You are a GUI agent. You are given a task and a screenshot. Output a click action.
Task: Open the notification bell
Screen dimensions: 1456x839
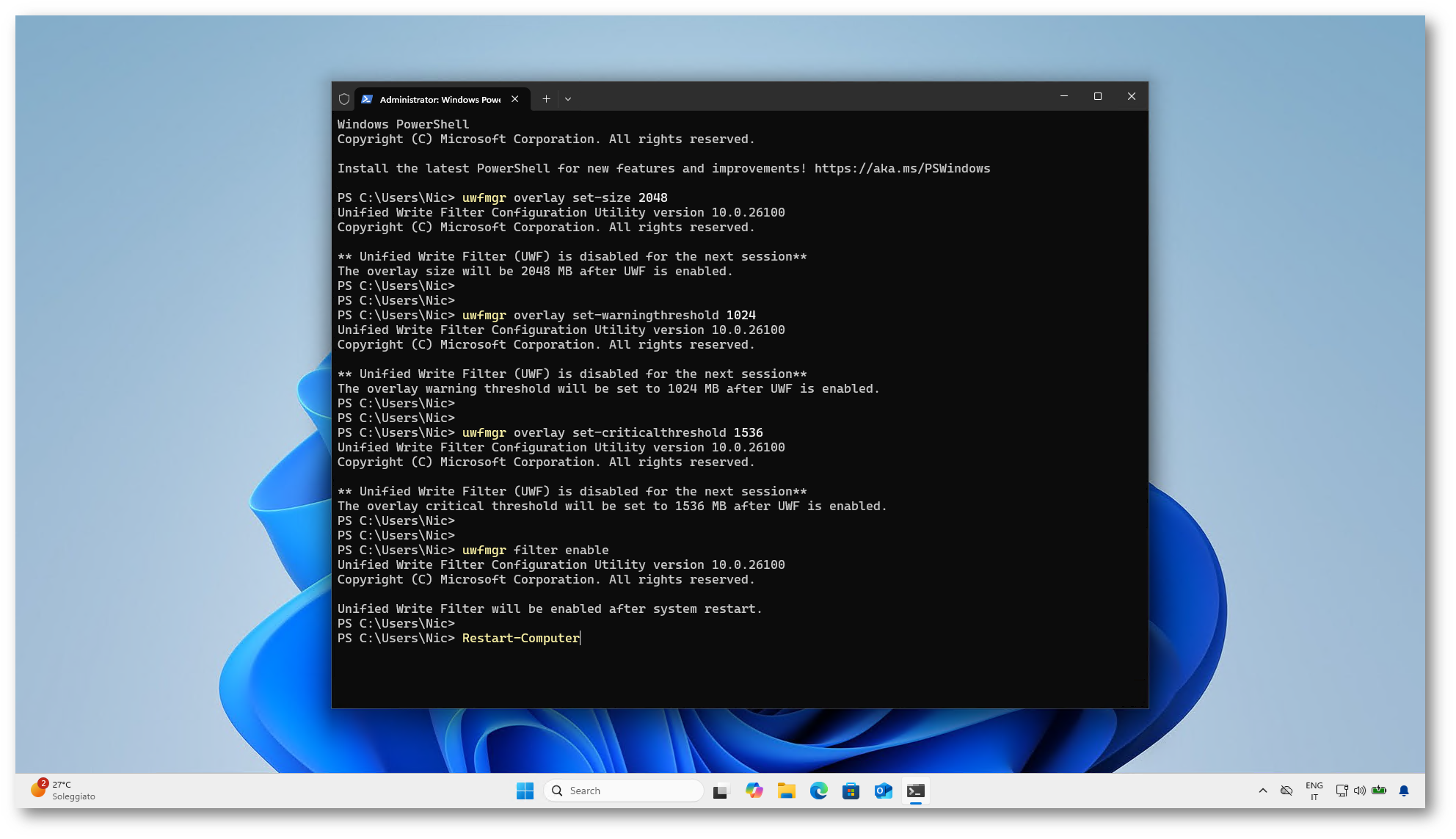pyautogui.click(x=1404, y=791)
